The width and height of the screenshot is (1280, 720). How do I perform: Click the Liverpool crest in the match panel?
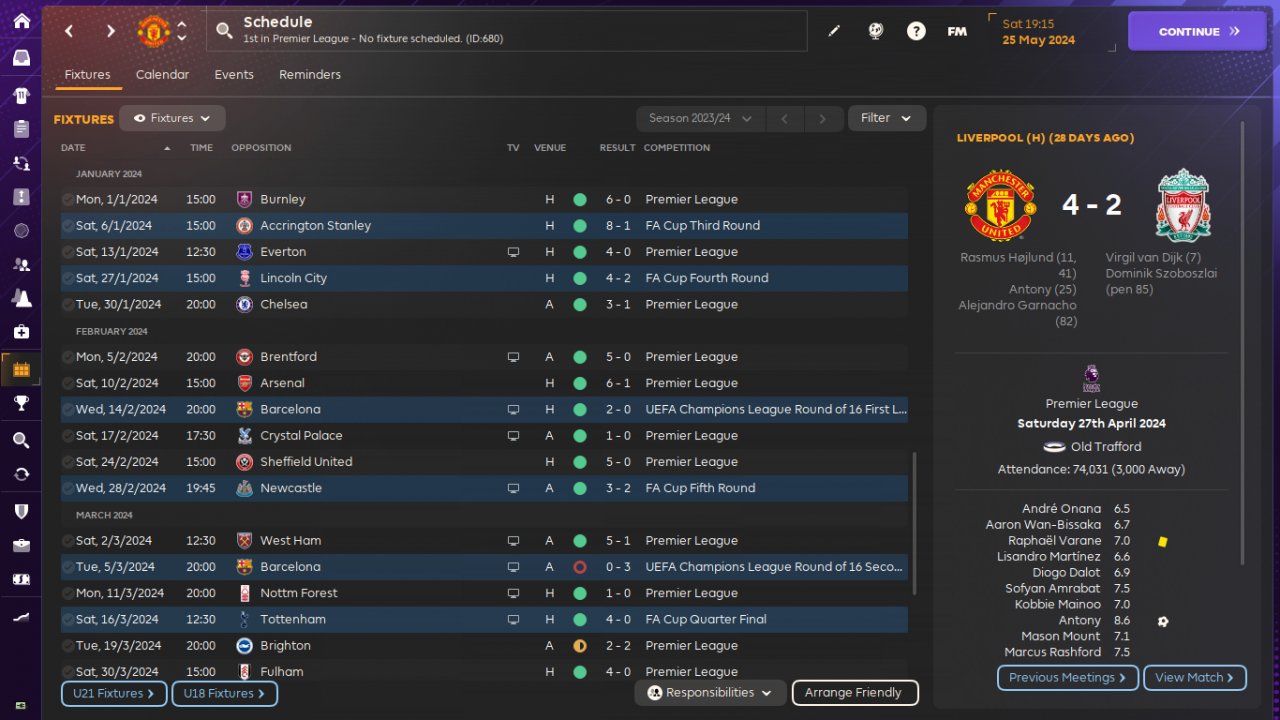click(x=1183, y=205)
